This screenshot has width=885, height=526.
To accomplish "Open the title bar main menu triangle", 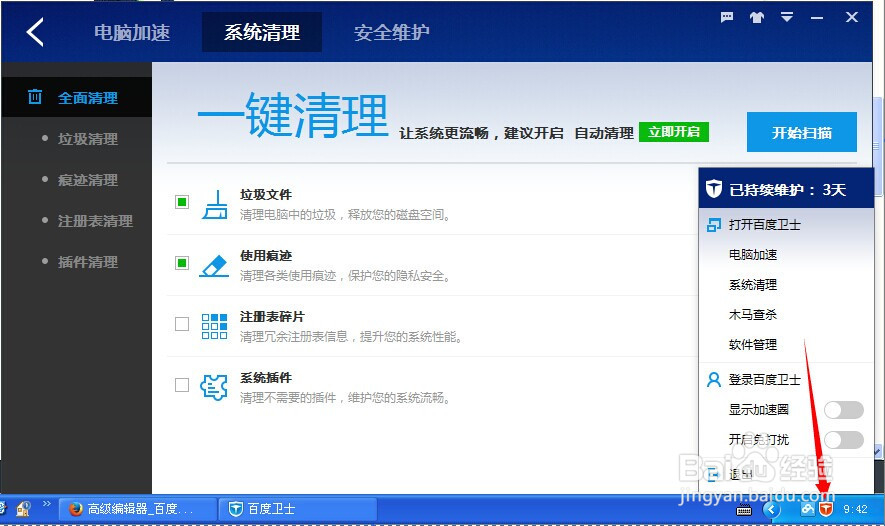I will [x=787, y=17].
